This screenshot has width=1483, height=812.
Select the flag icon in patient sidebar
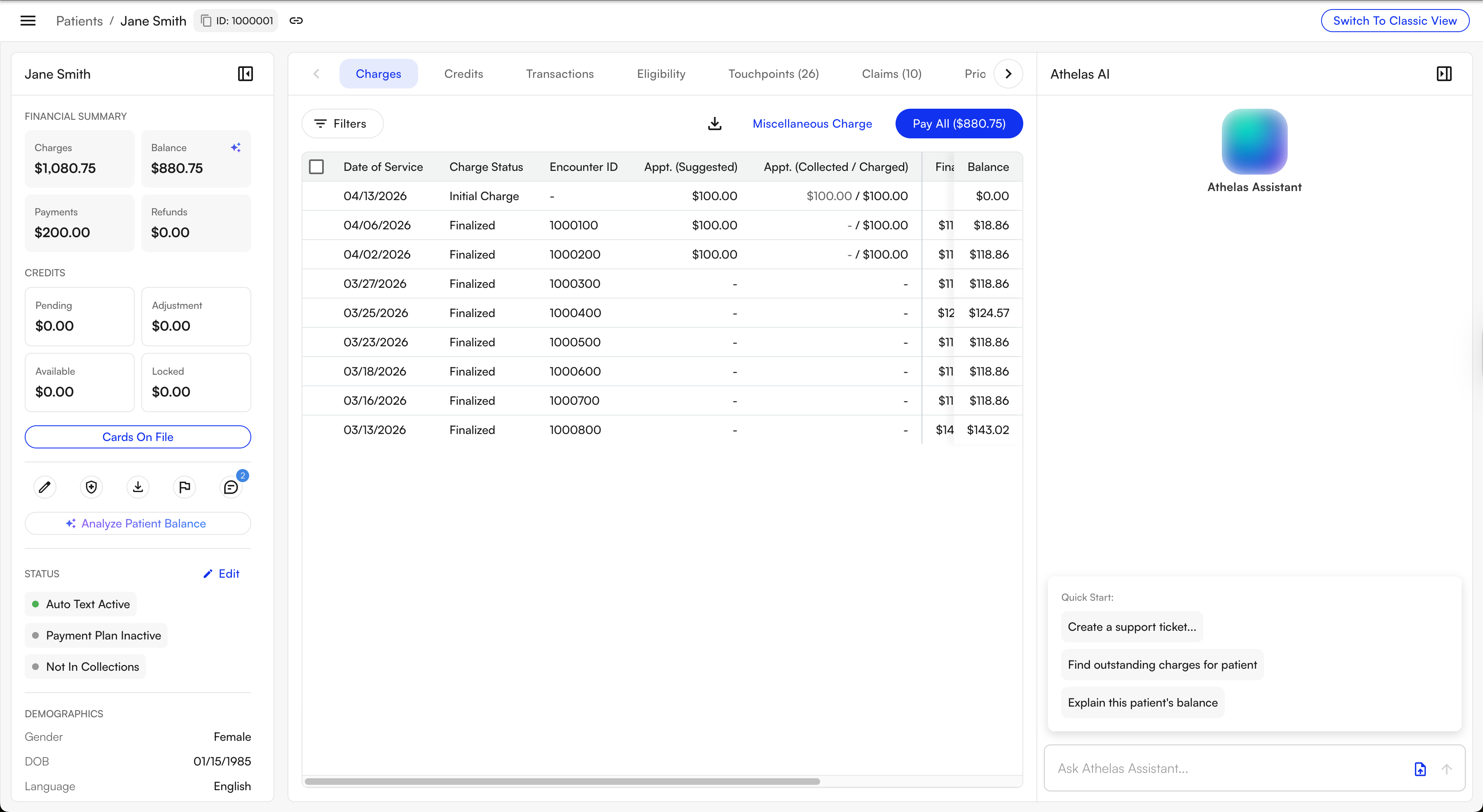184,487
